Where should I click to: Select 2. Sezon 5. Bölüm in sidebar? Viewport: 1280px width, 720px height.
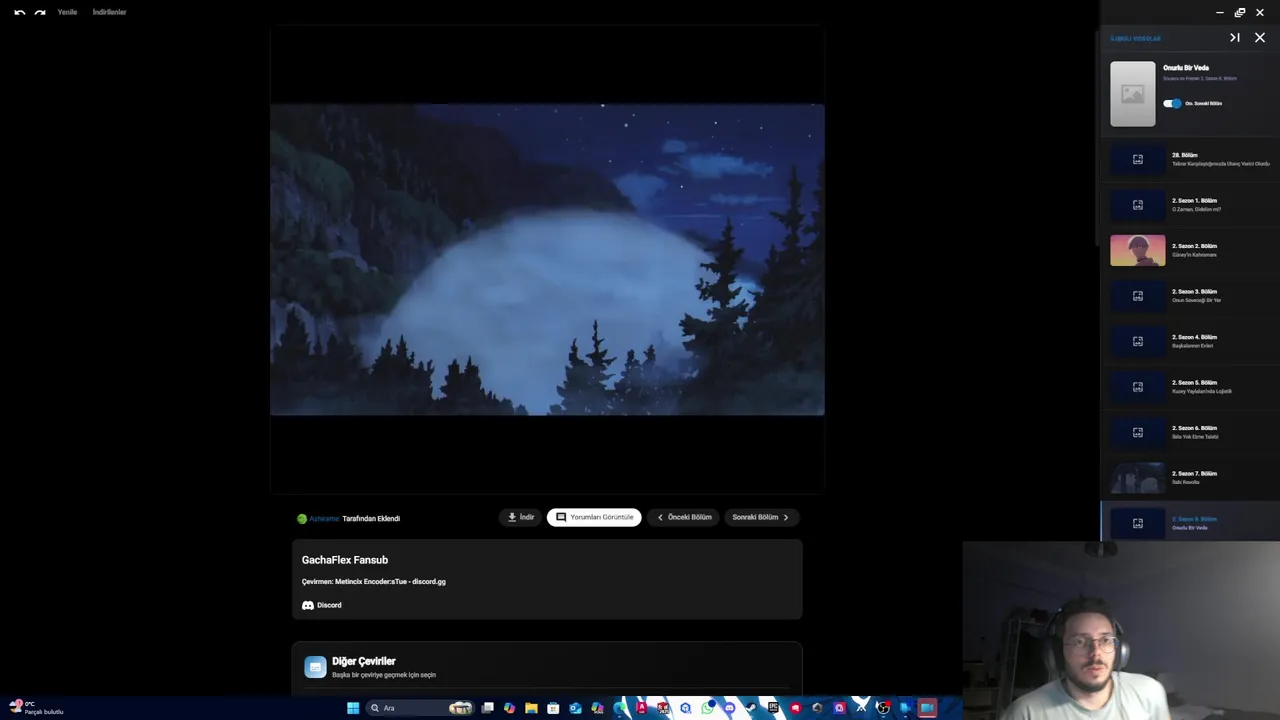(x=1190, y=387)
